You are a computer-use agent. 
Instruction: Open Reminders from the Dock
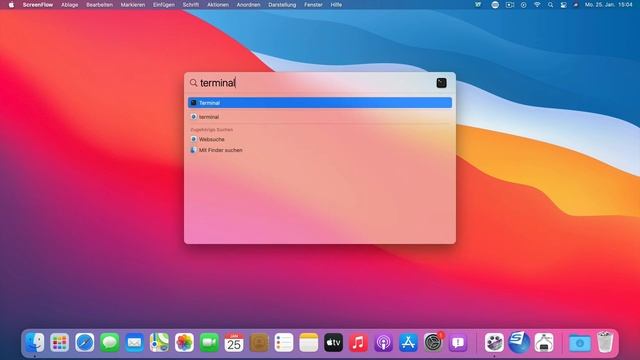284,342
